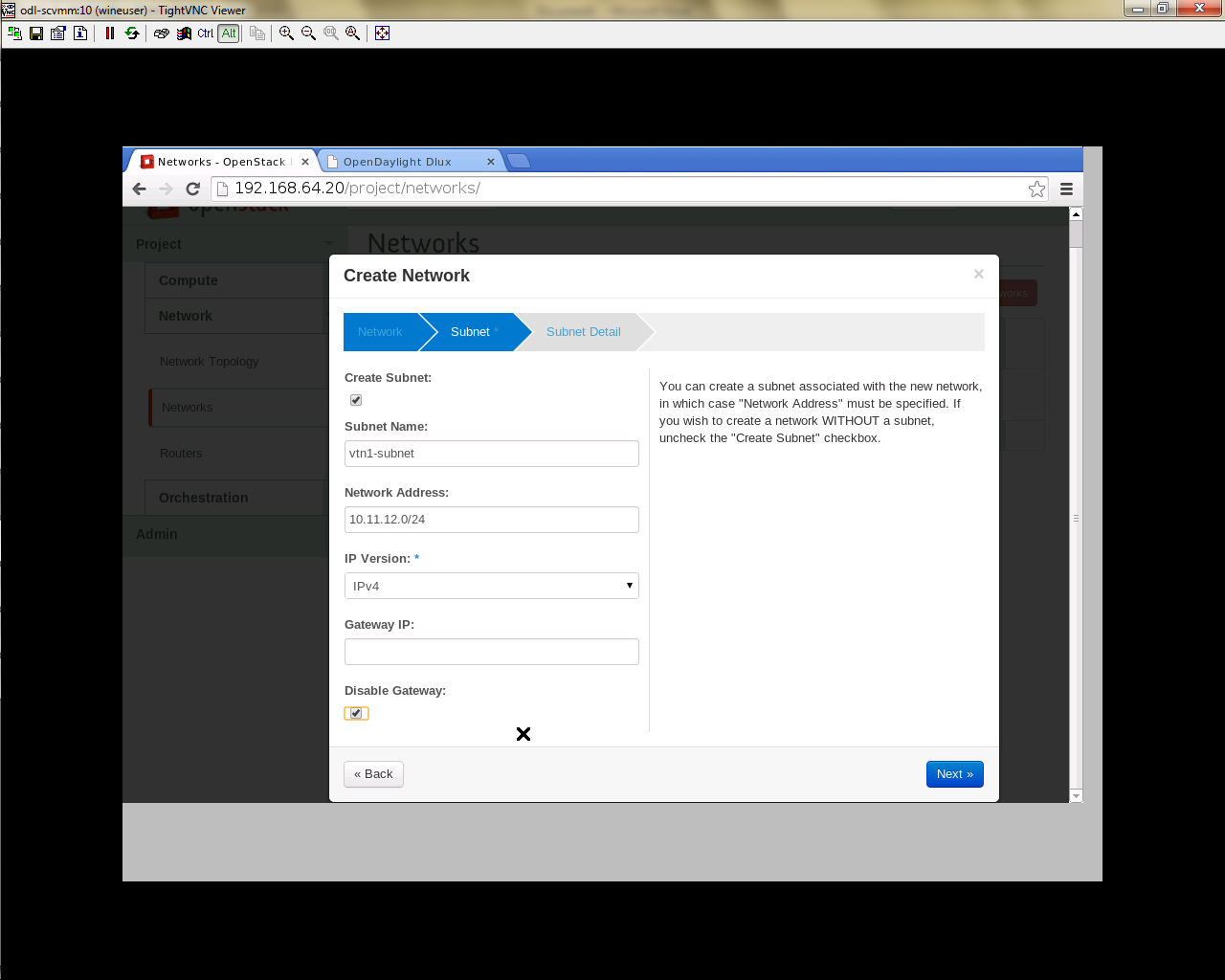Click the Auto Zoom magnifier icon

(x=353, y=33)
